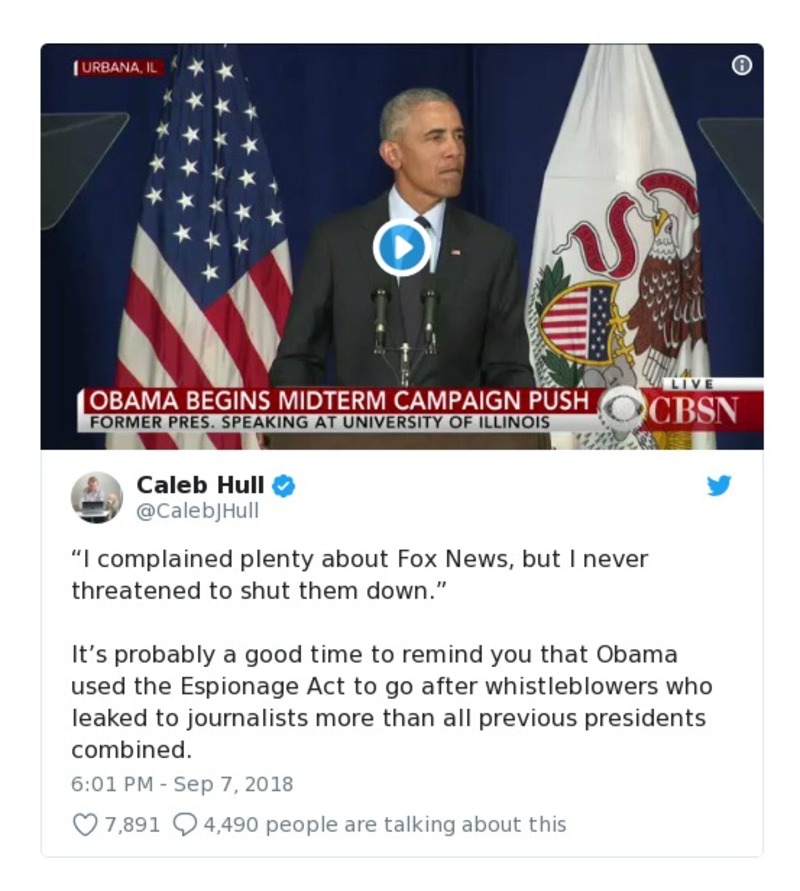Image resolution: width=800 pixels, height=891 pixels.
Task: Click the LIVE label above CBSN
Action: 696,384
